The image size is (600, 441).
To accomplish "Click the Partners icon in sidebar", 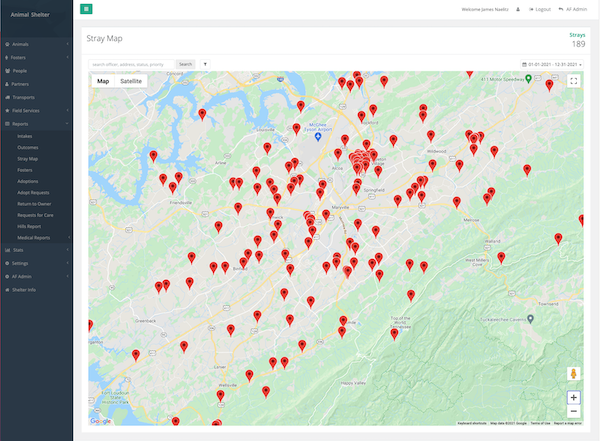I will click(7, 84).
